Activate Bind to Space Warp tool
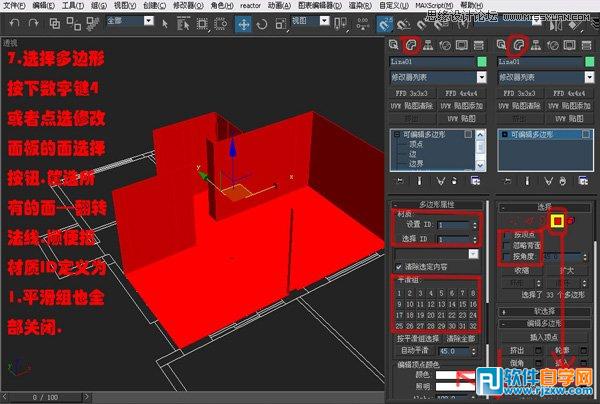Viewport: 600px width, 404px height. pyautogui.click(x=93, y=24)
